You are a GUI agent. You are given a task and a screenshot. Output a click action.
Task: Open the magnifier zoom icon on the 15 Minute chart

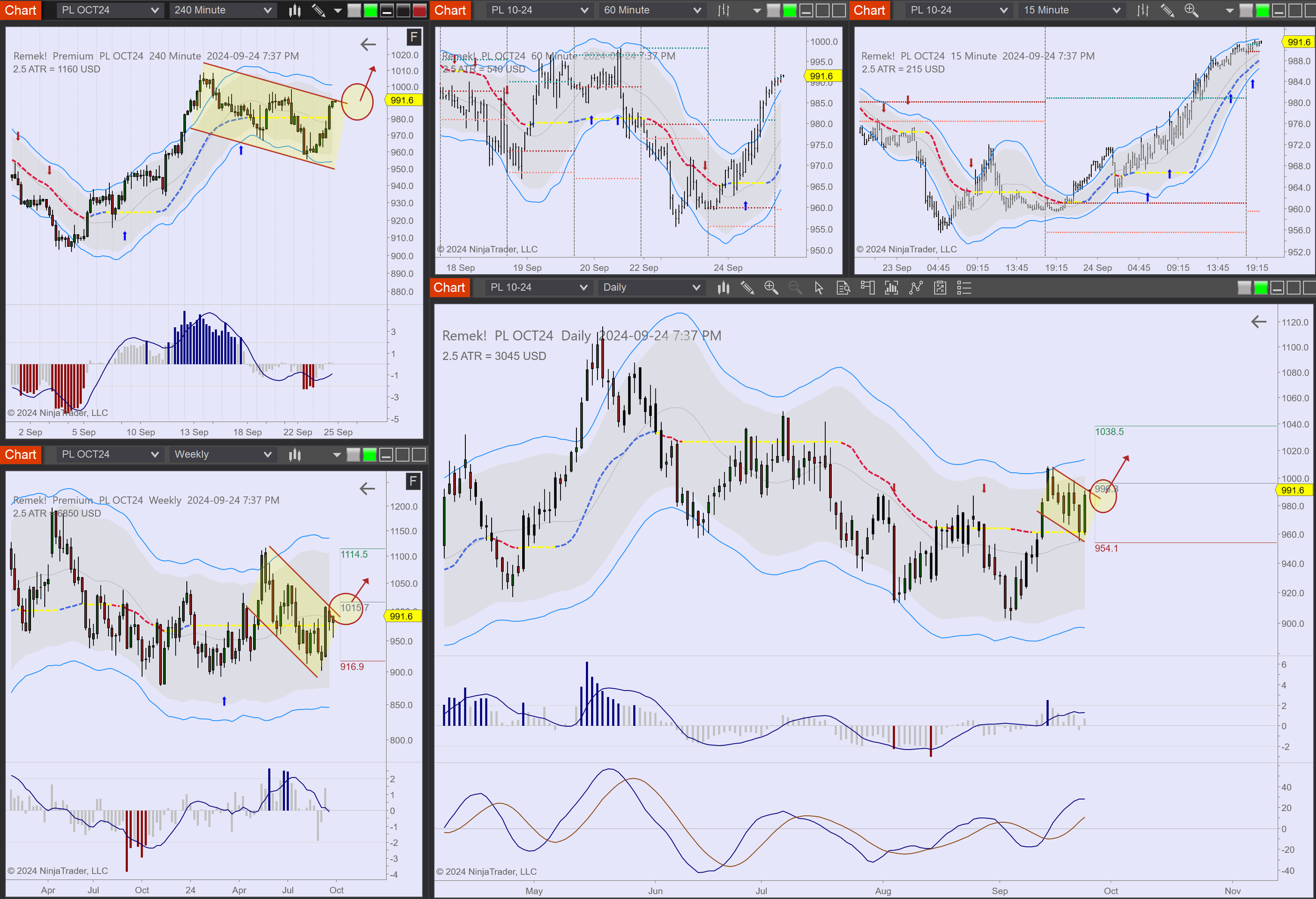click(1191, 9)
